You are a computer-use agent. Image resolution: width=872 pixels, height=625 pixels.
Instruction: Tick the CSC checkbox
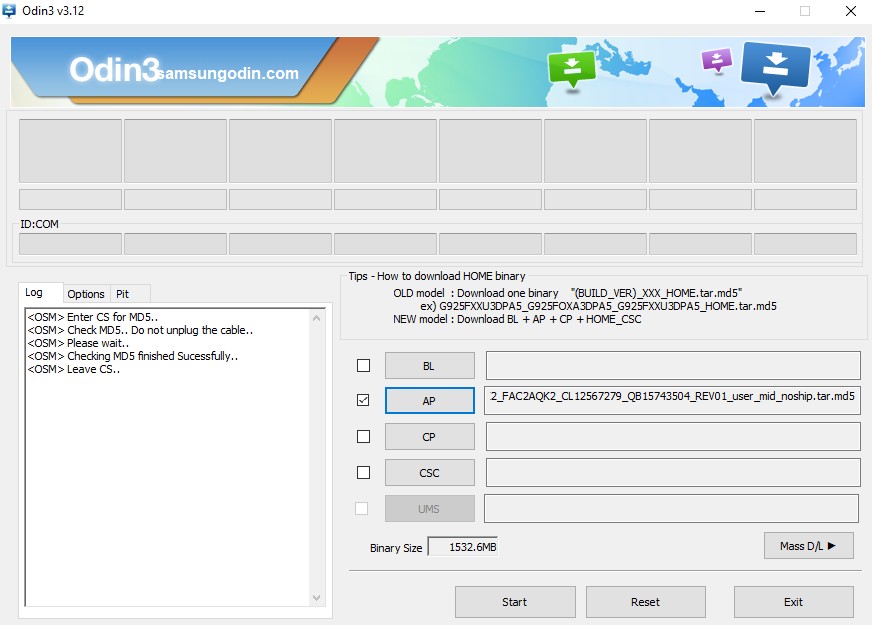(363, 472)
